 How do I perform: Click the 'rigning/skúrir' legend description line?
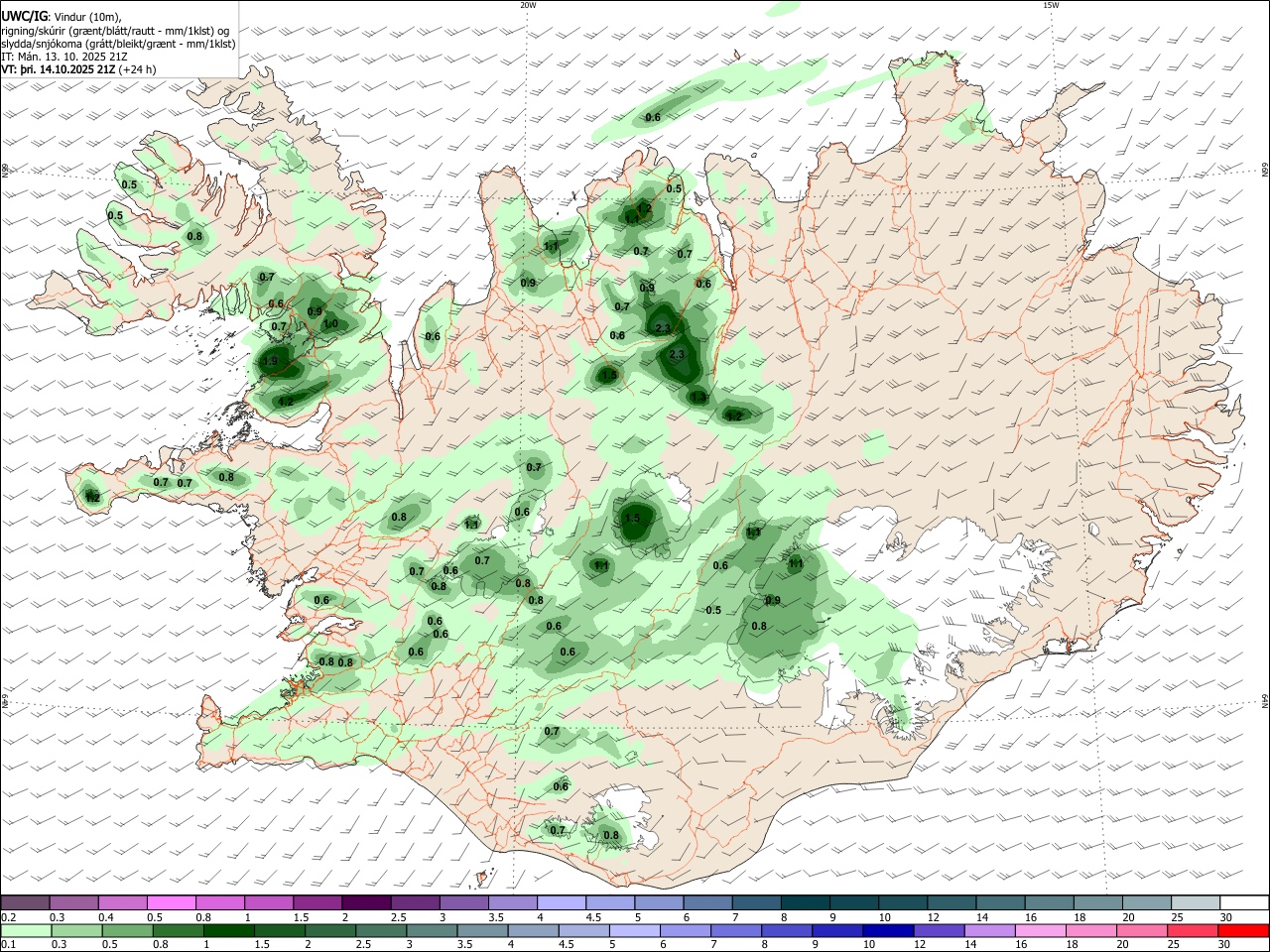115,31
